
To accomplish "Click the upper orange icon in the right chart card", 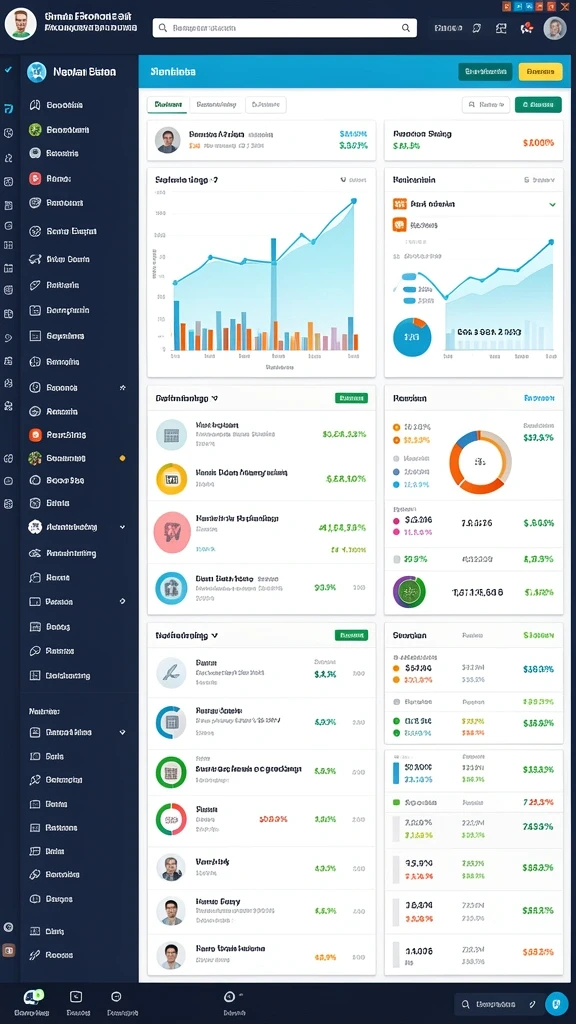I will 400,204.
